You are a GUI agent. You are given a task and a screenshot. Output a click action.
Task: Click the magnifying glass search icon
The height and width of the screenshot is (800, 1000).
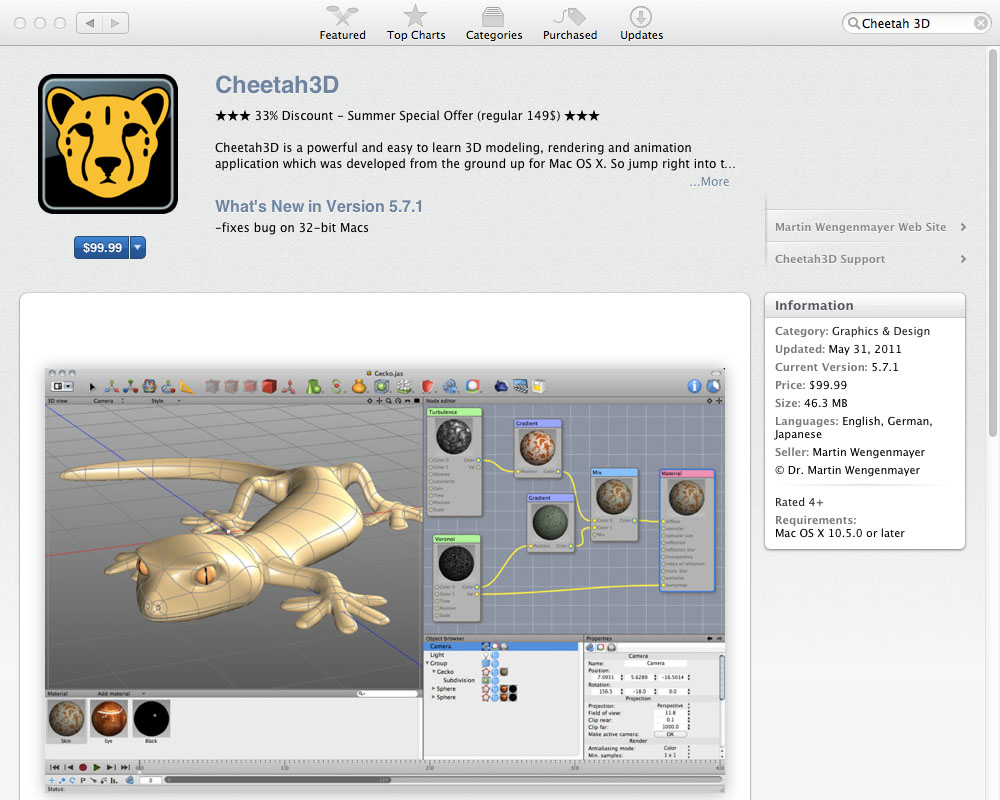click(x=853, y=24)
